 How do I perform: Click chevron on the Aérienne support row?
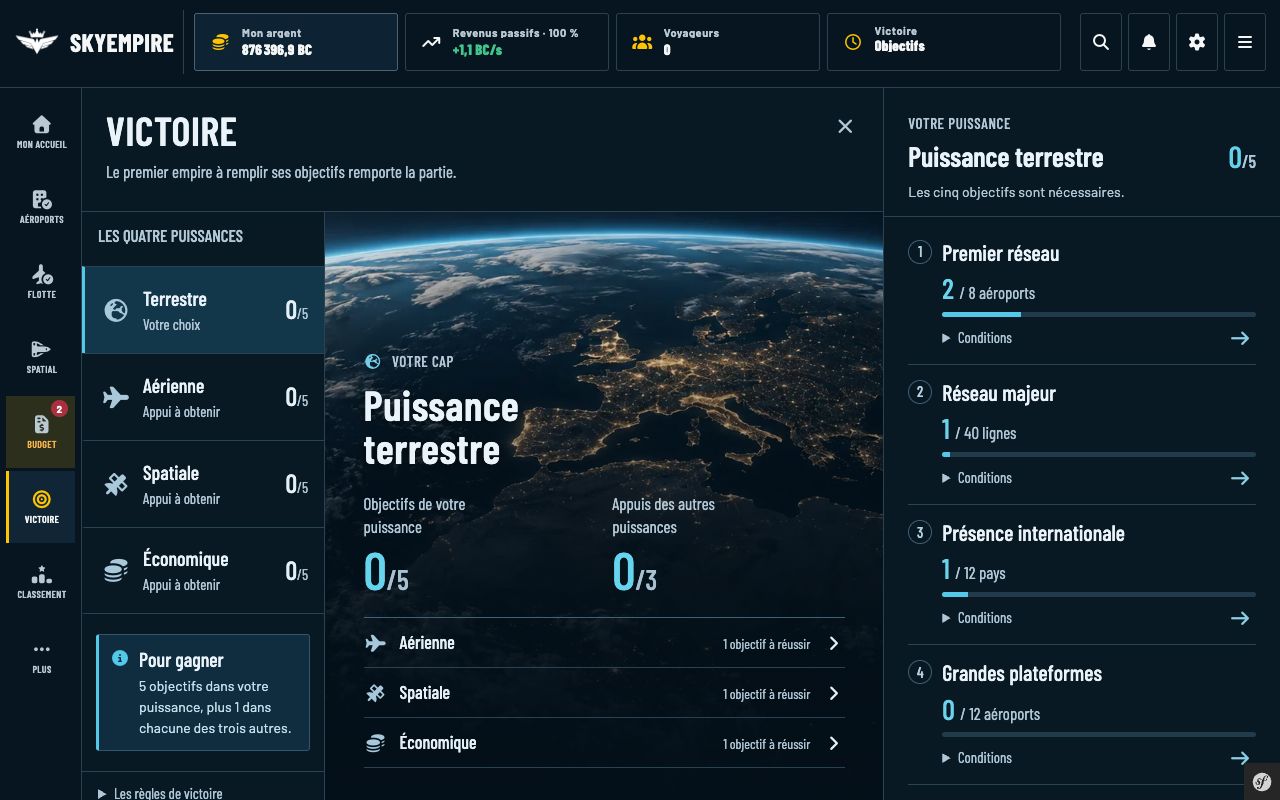834,643
